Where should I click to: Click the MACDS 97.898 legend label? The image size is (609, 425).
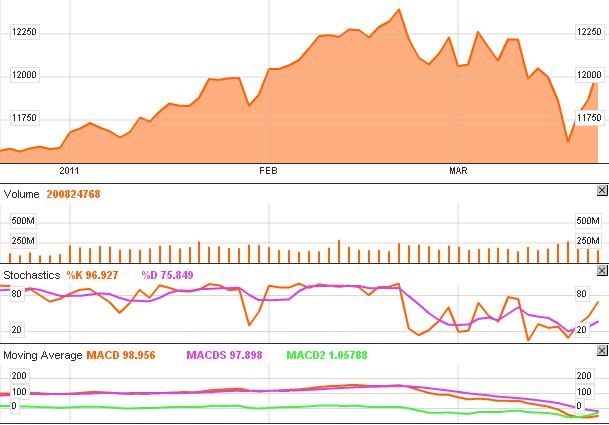(222, 355)
